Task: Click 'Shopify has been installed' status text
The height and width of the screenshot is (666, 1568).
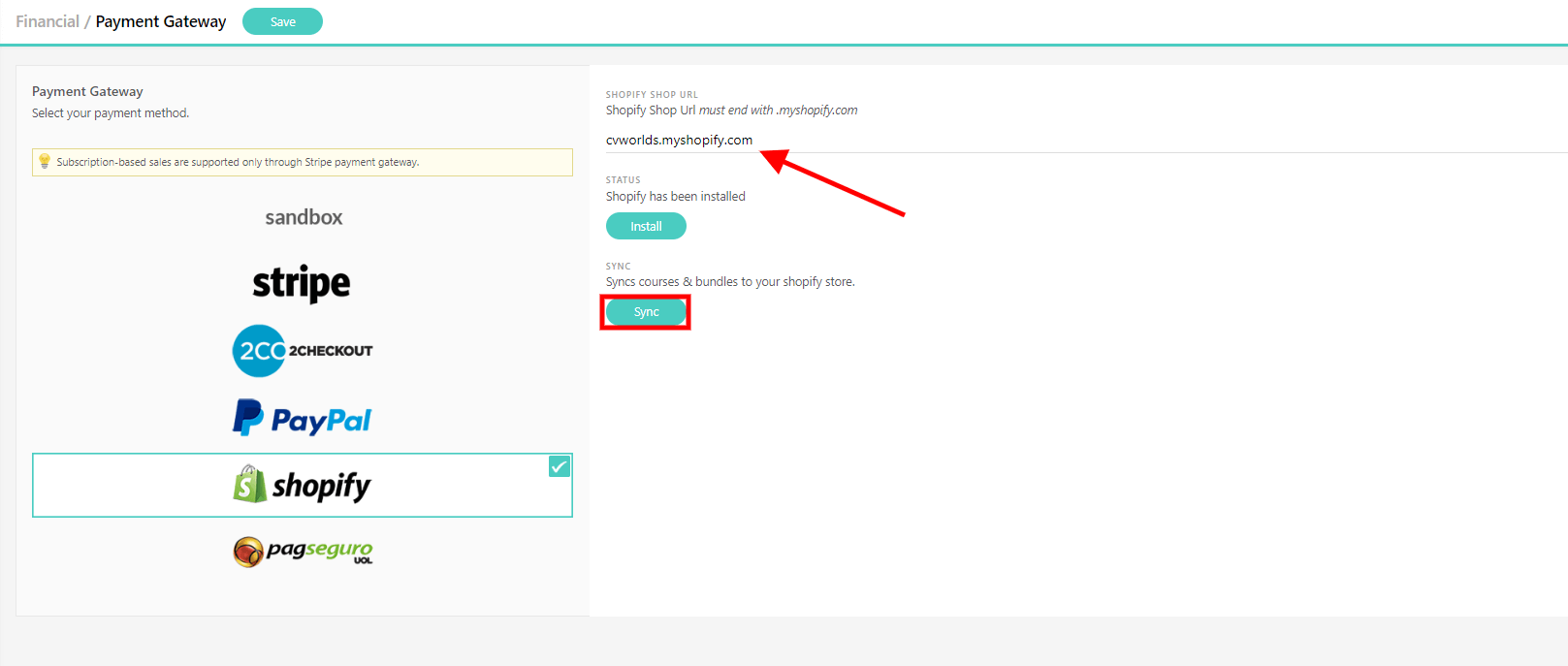Action: tap(676, 196)
